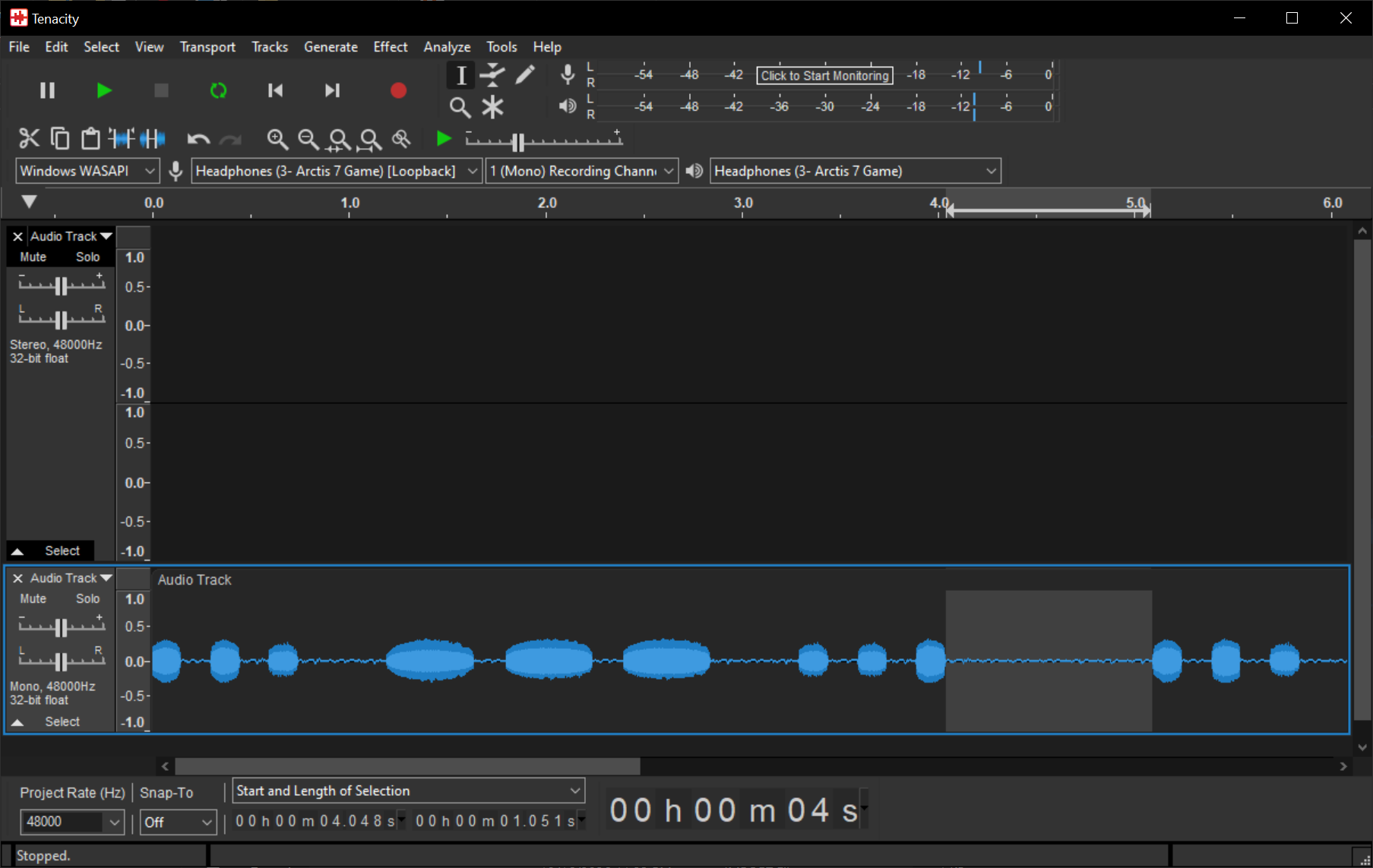Click 'Click to Start Monitoring' on record meter
The height and width of the screenshot is (868, 1373).
tap(824, 75)
